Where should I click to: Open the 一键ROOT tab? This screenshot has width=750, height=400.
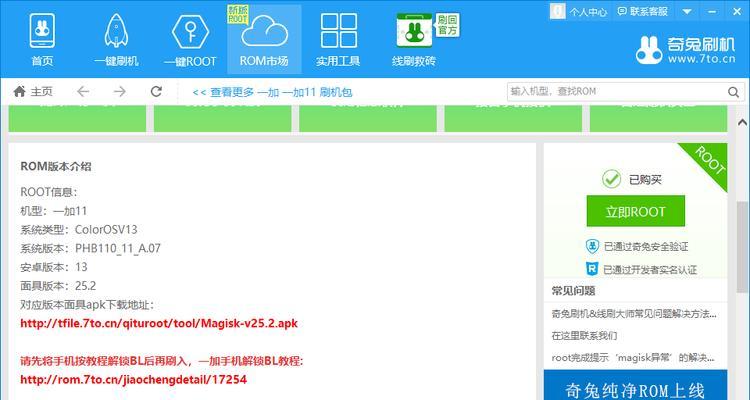[x=190, y=40]
